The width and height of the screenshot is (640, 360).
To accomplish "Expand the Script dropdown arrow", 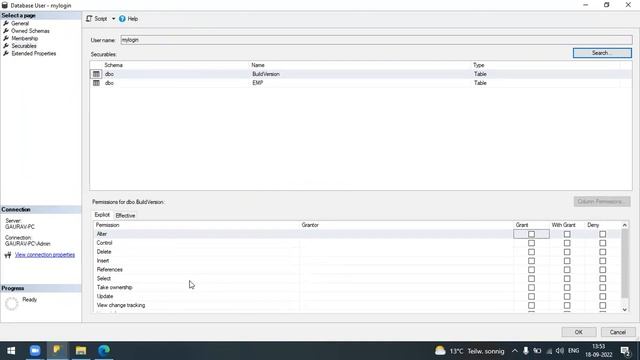I will pos(113,19).
